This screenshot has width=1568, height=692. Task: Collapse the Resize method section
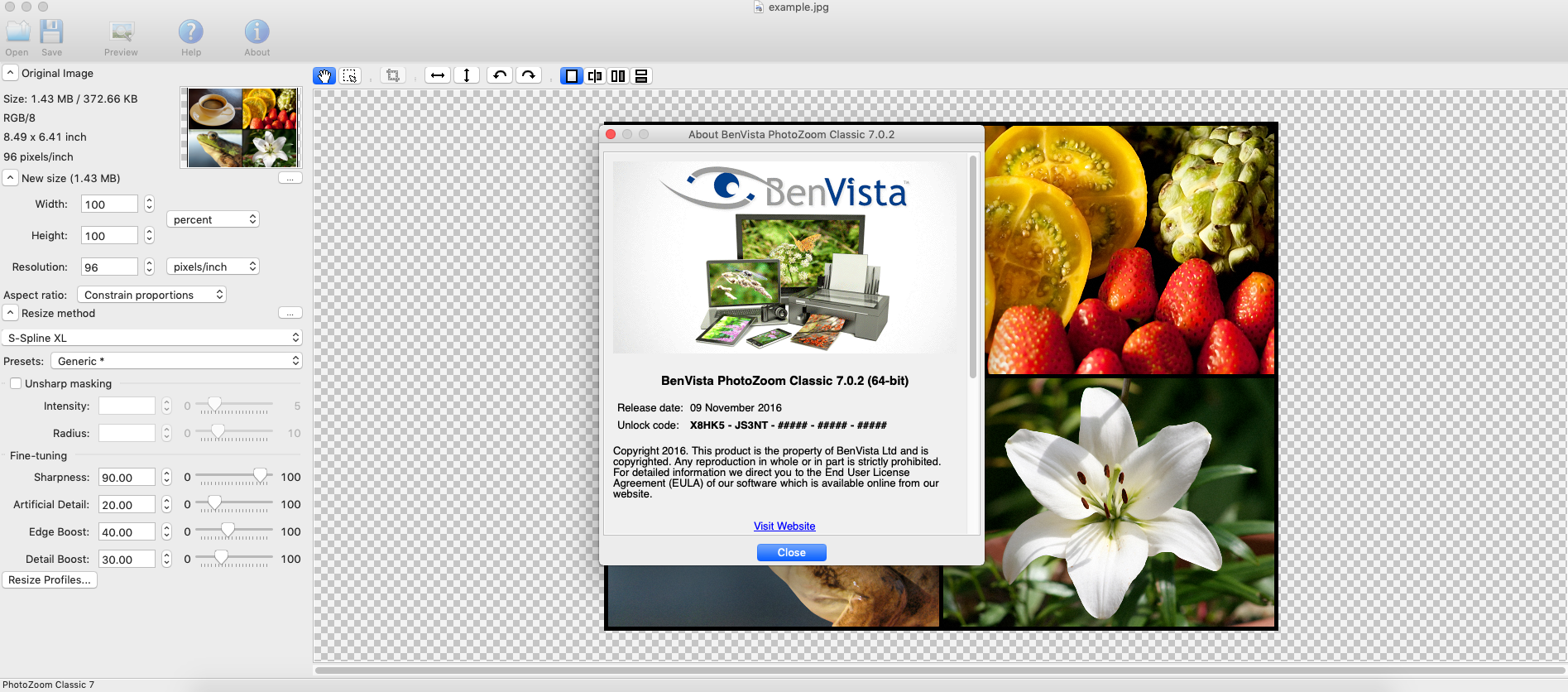[10, 313]
